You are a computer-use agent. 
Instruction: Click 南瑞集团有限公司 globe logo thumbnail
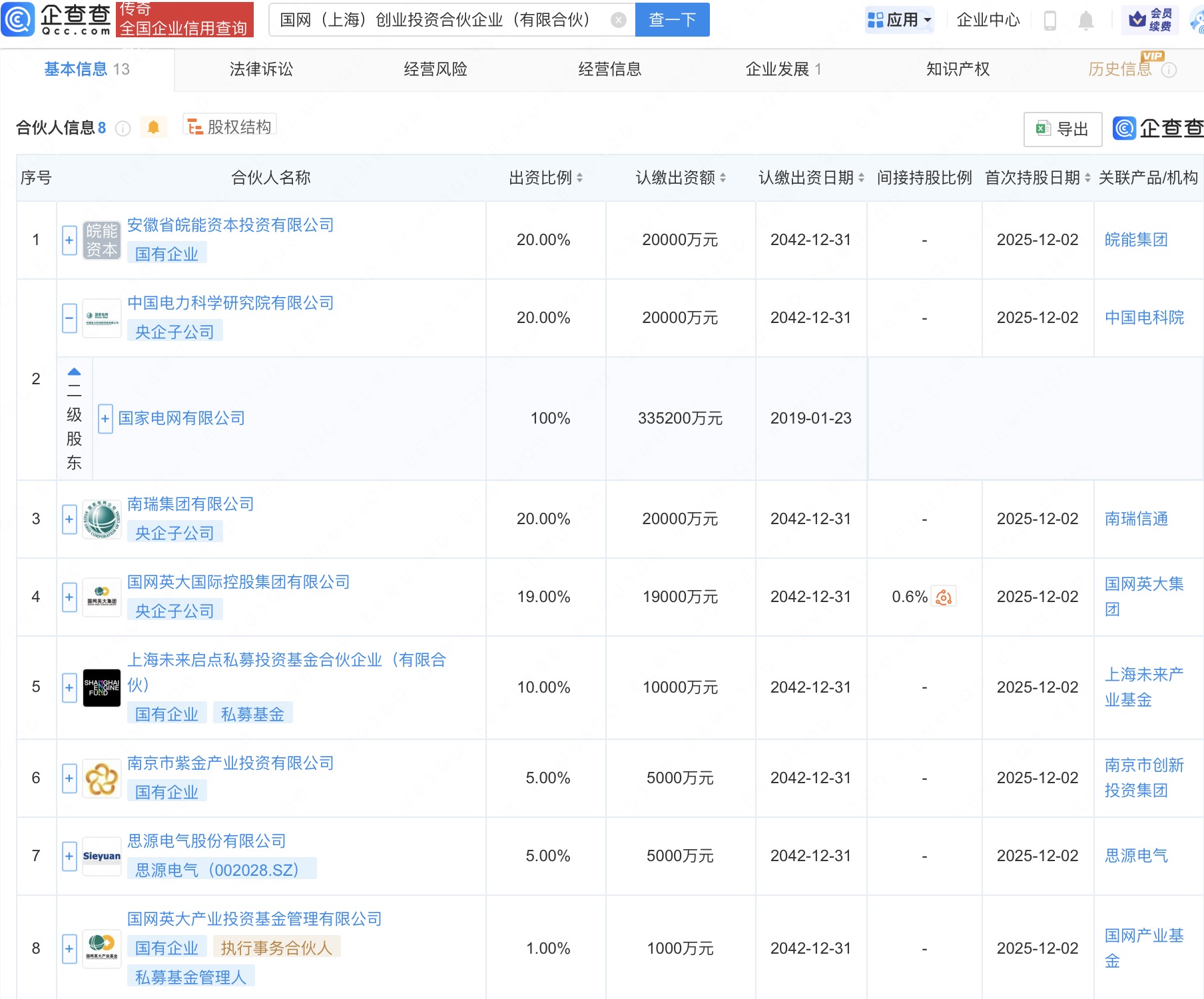tap(101, 519)
